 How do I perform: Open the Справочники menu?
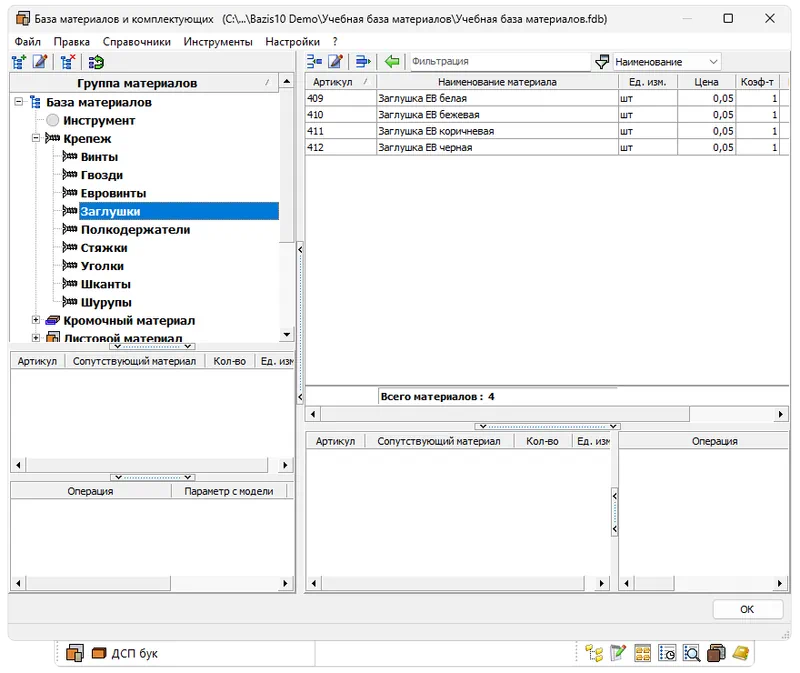[137, 41]
